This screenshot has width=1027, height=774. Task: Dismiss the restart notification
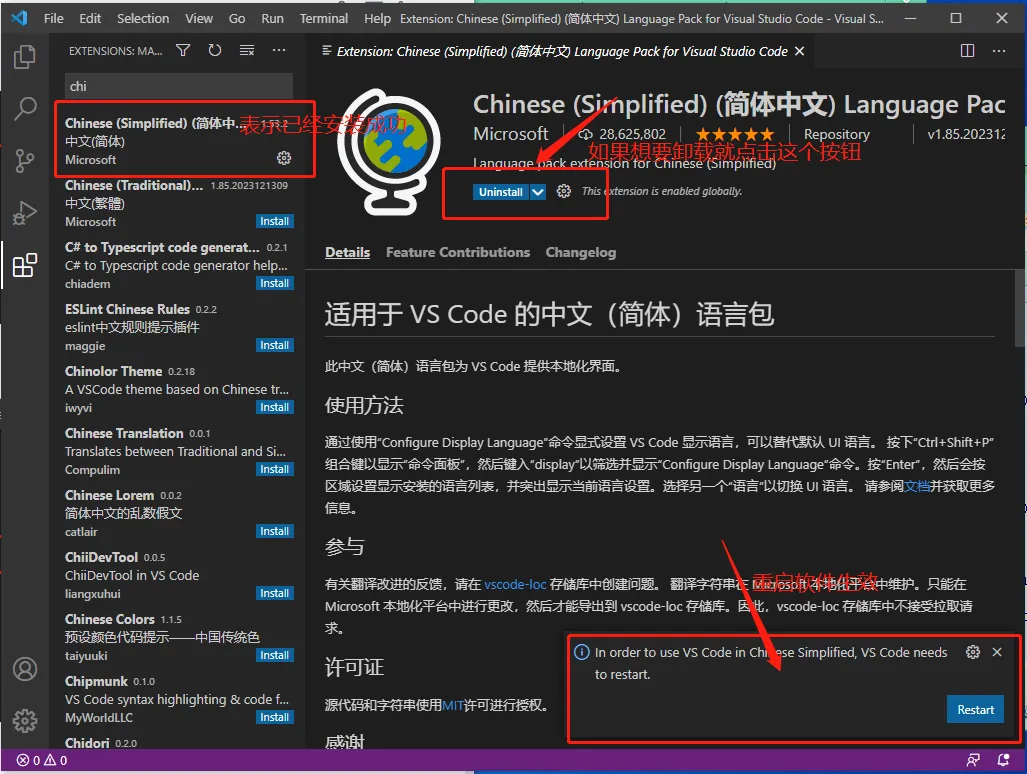click(x=997, y=652)
